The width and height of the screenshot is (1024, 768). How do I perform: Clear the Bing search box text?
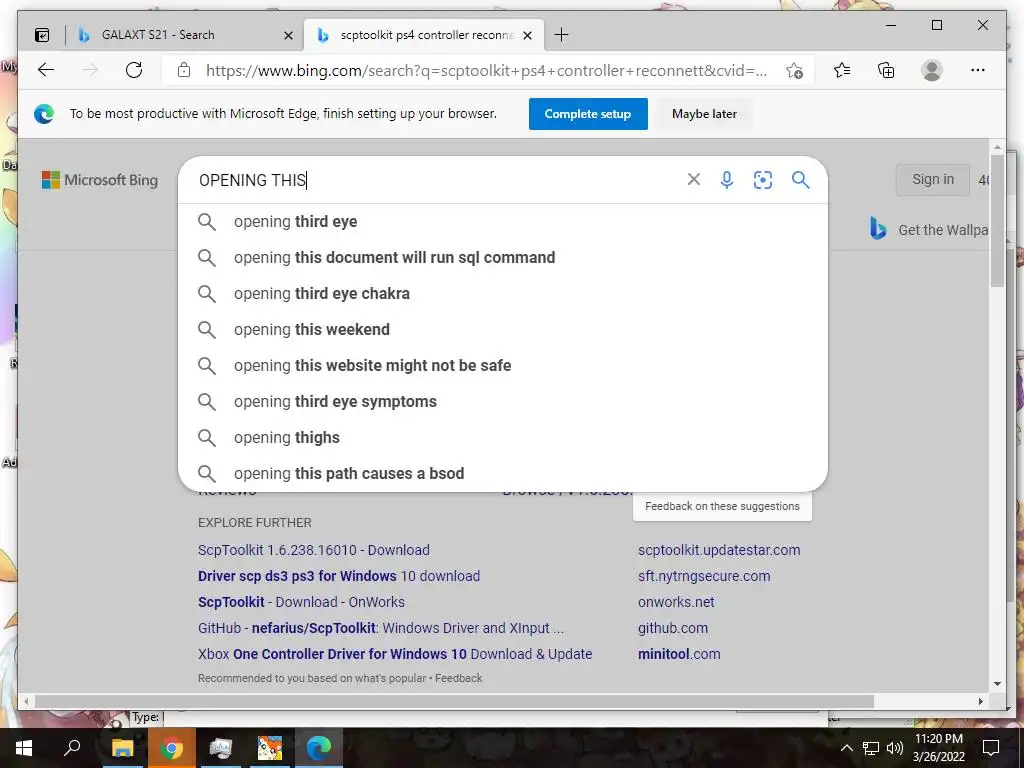point(694,180)
